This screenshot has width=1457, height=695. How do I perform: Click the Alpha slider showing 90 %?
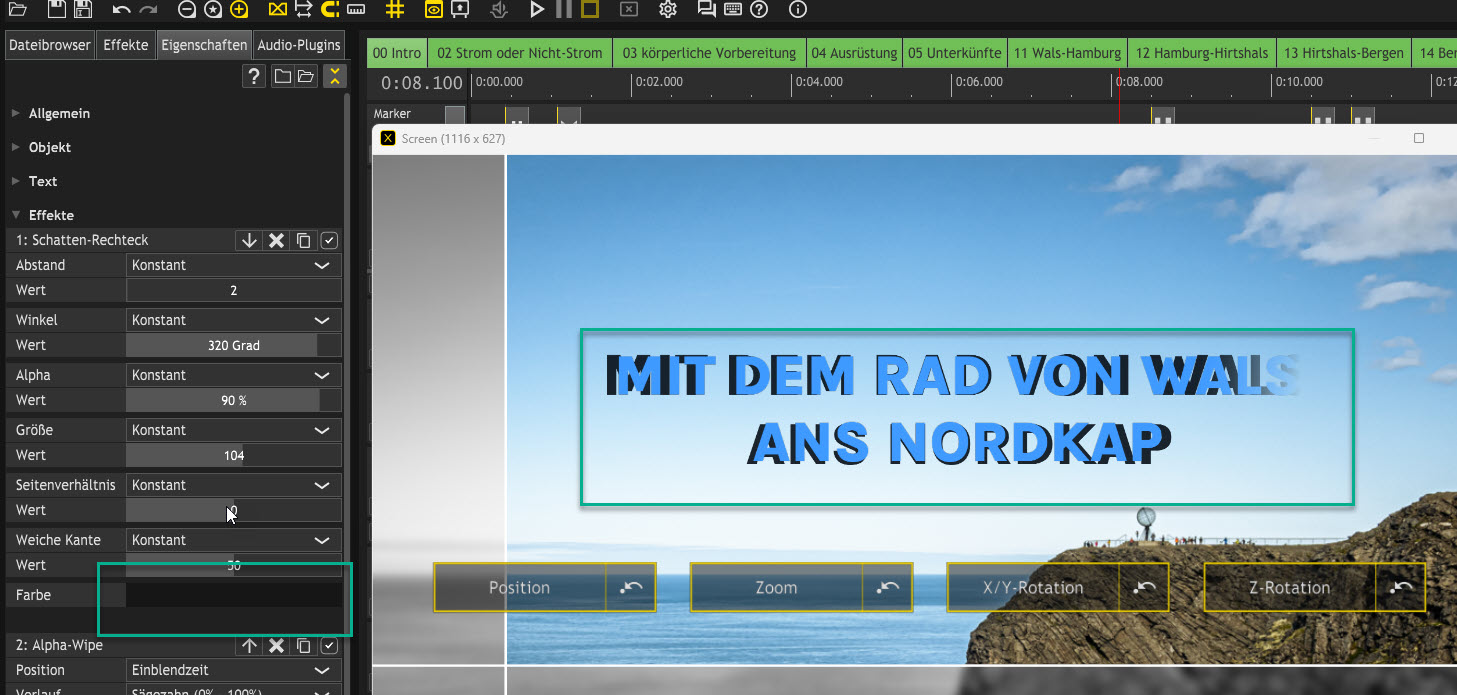(x=234, y=400)
